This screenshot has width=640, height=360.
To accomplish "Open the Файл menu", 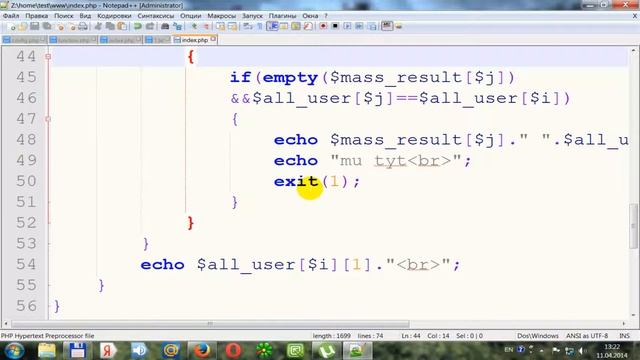I will [11, 16].
